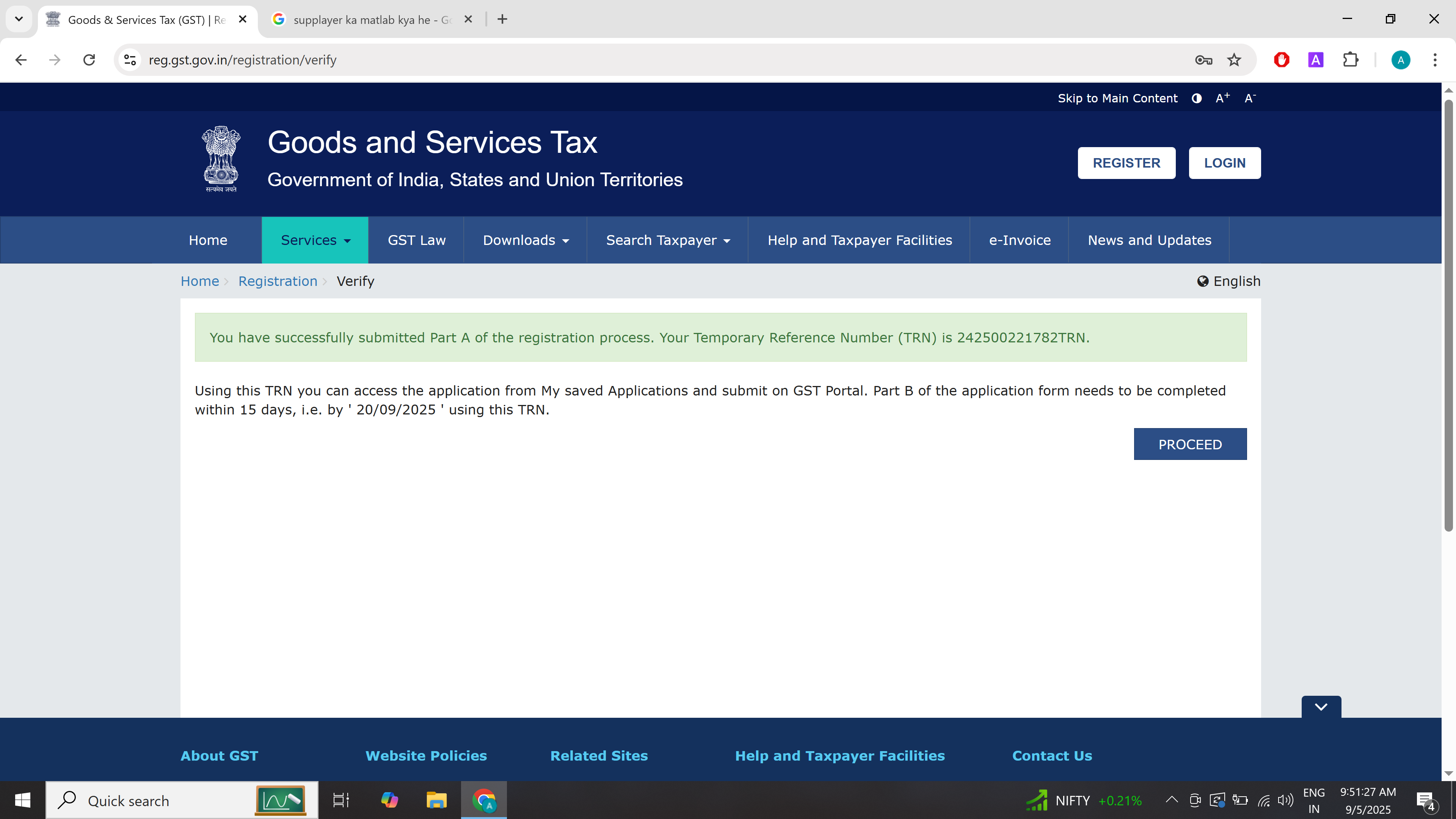Image resolution: width=1456 pixels, height=819 pixels.
Task: Switch to the supplayer ka matlab tab
Action: (370, 20)
